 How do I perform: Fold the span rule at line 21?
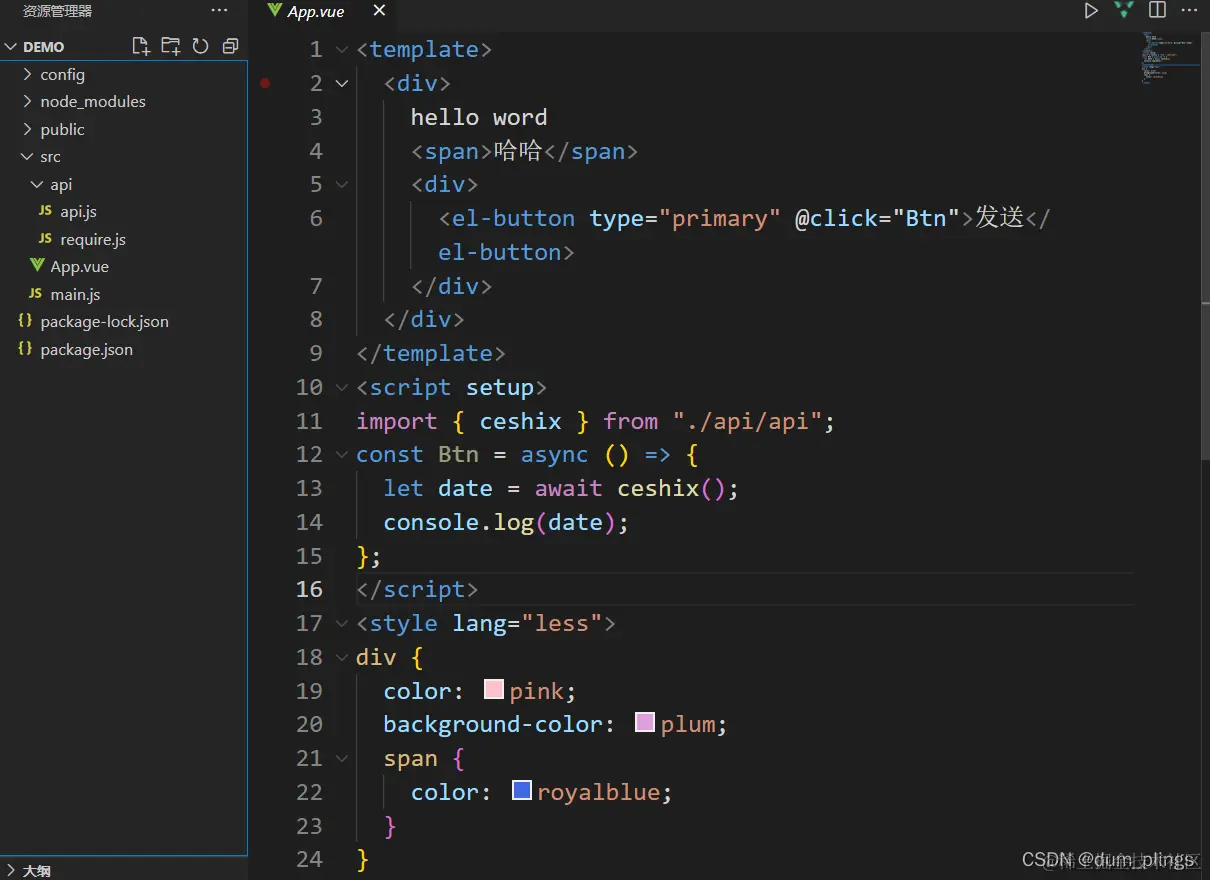(x=342, y=758)
